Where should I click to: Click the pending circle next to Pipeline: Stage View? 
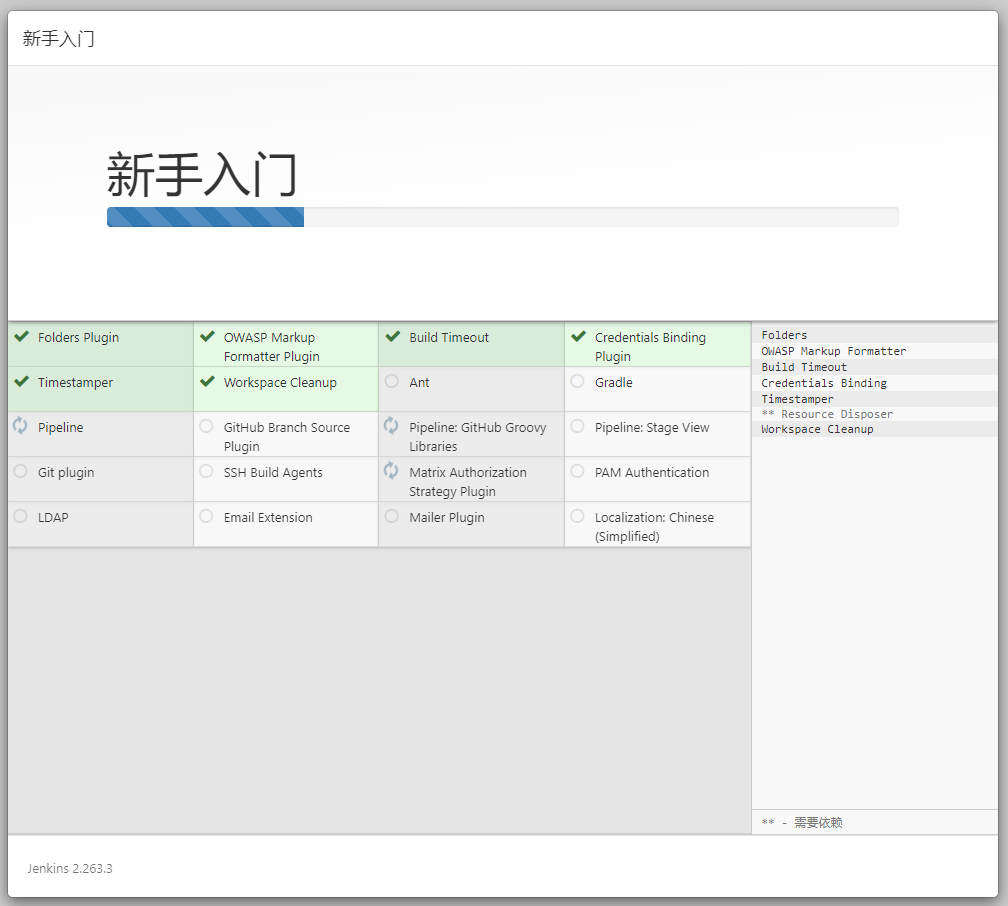coord(577,426)
